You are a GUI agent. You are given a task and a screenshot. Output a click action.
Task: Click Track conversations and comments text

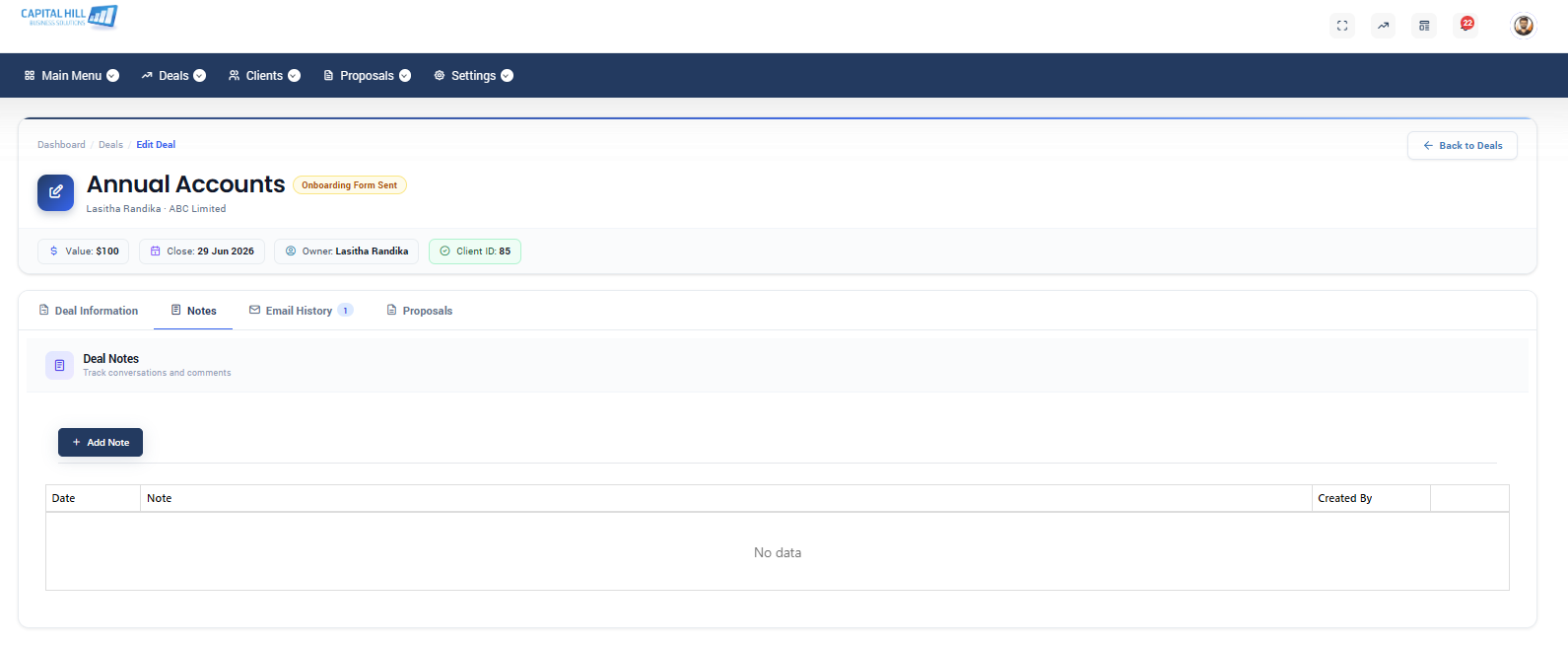point(157,373)
